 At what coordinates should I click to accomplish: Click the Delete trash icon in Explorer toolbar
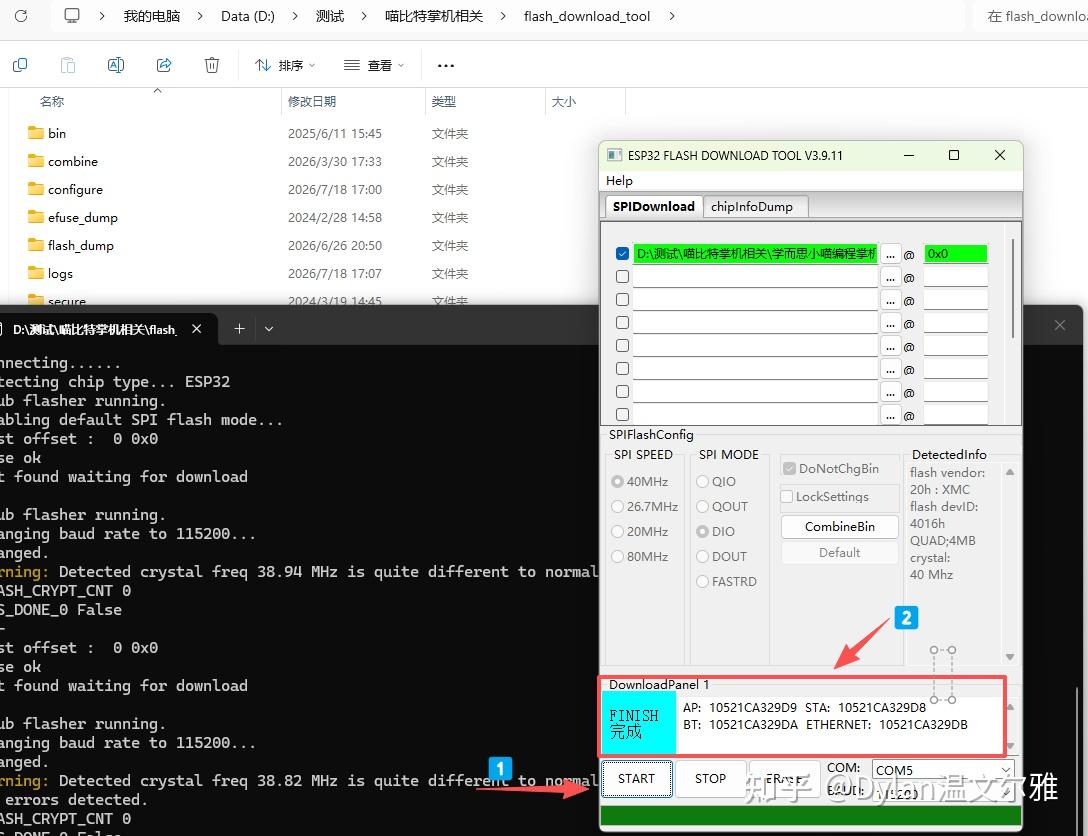pos(212,65)
